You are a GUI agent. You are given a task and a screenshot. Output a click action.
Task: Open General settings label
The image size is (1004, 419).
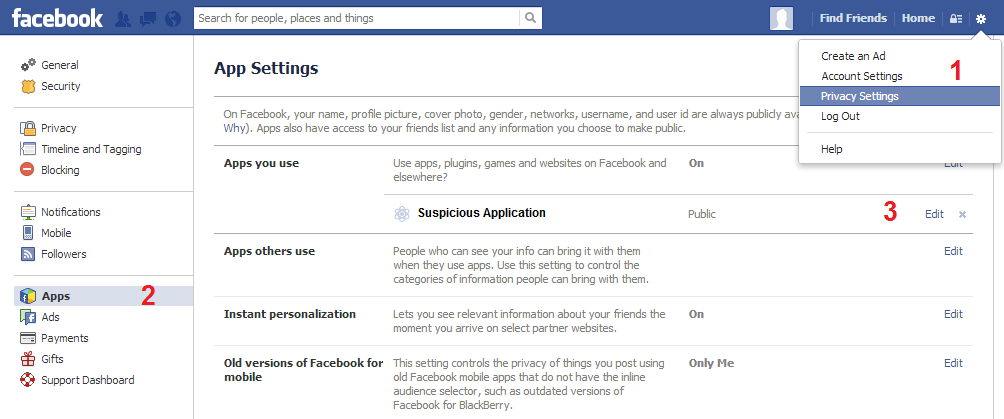point(60,65)
